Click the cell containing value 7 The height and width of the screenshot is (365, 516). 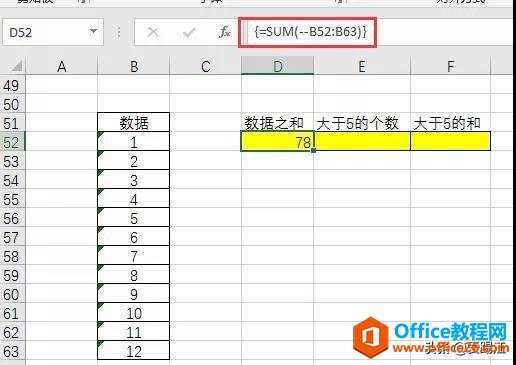coord(134,256)
